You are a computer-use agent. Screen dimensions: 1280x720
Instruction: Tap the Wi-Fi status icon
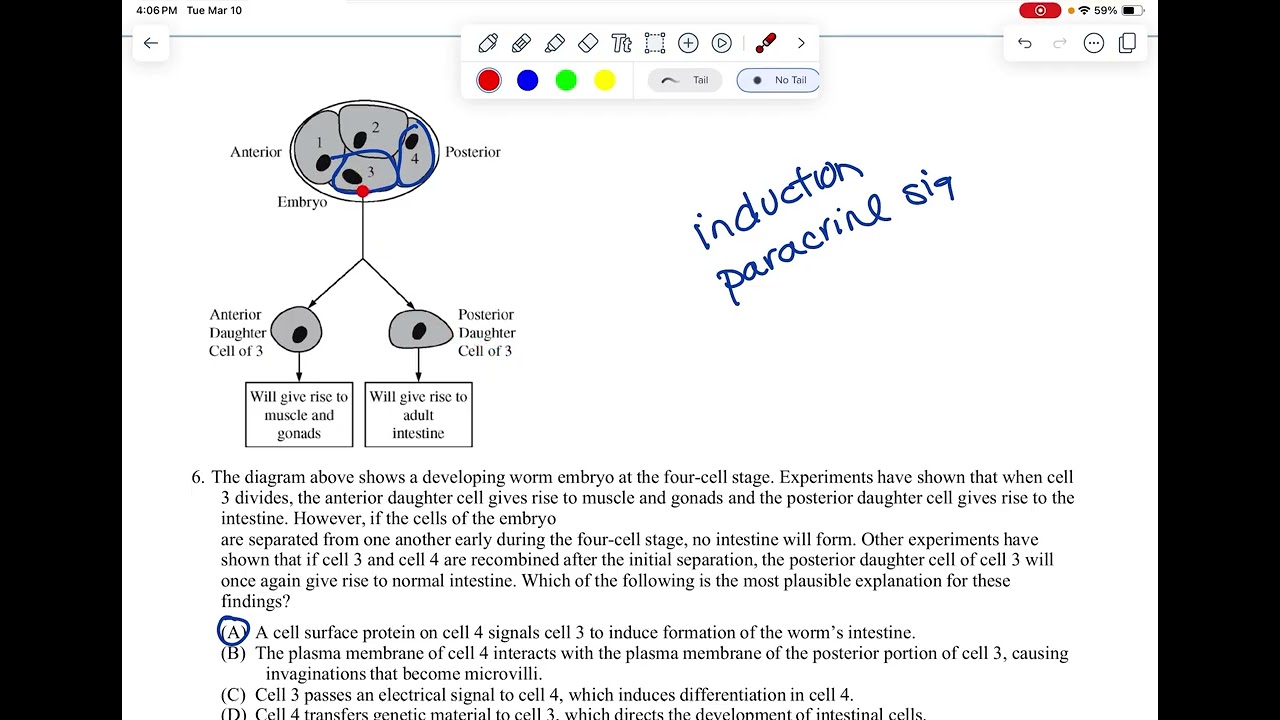pos(1084,10)
